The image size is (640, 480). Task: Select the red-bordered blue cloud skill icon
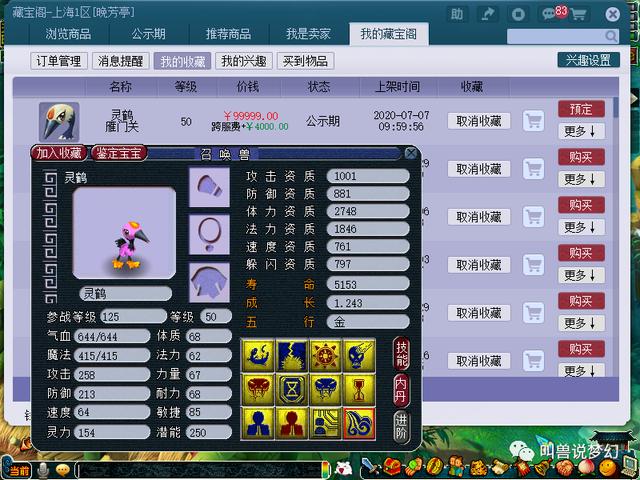(359, 423)
